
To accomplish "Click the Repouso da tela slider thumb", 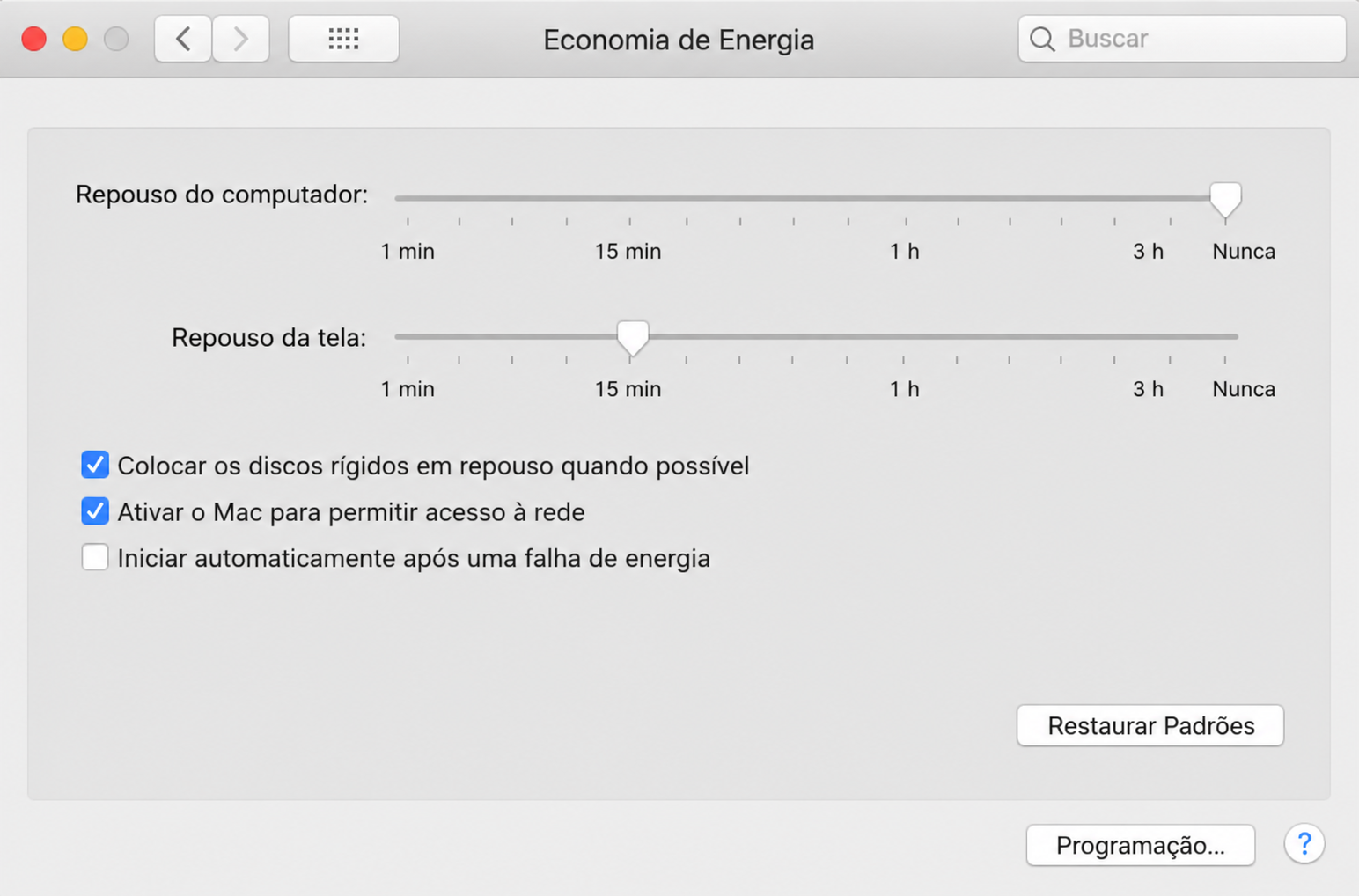I will point(632,338).
